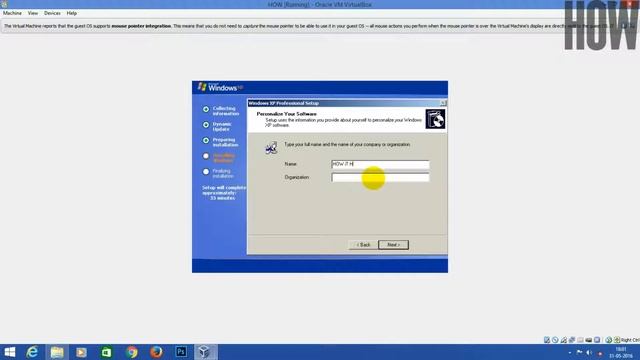The width and height of the screenshot is (640, 360).
Task: Open Photoshop from taskbar
Action: pyautogui.click(x=181, y=352)
